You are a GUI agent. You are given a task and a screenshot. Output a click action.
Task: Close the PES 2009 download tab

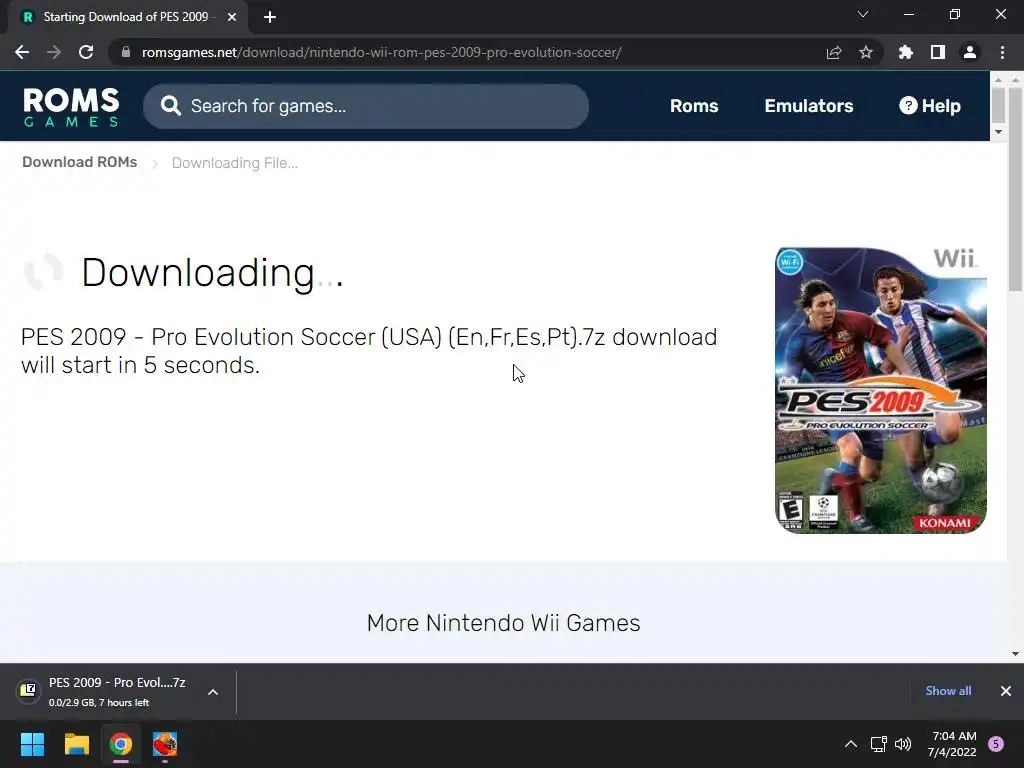[232, 17]
